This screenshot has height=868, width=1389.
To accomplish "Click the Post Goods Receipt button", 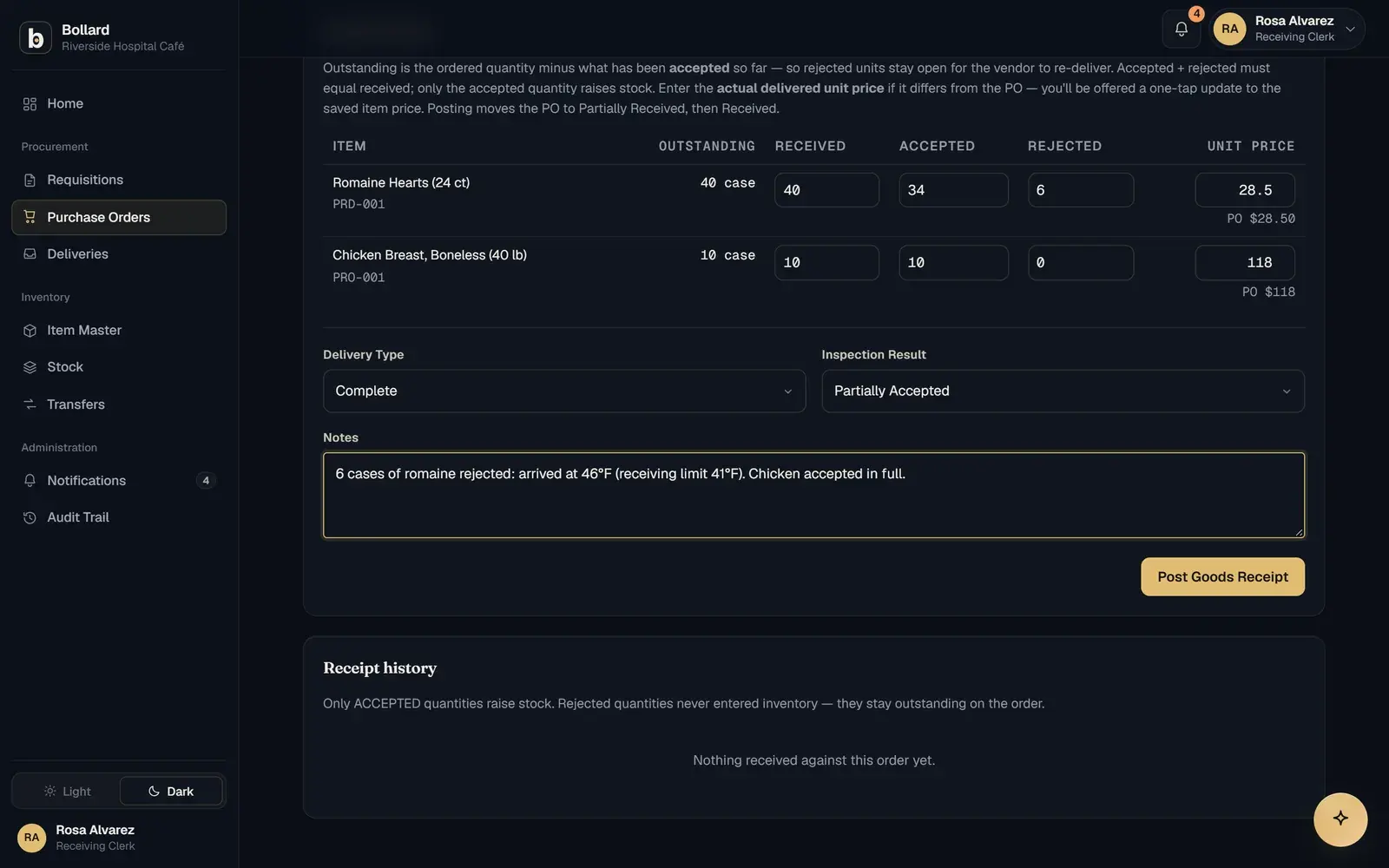I will tap(1222, 577).
